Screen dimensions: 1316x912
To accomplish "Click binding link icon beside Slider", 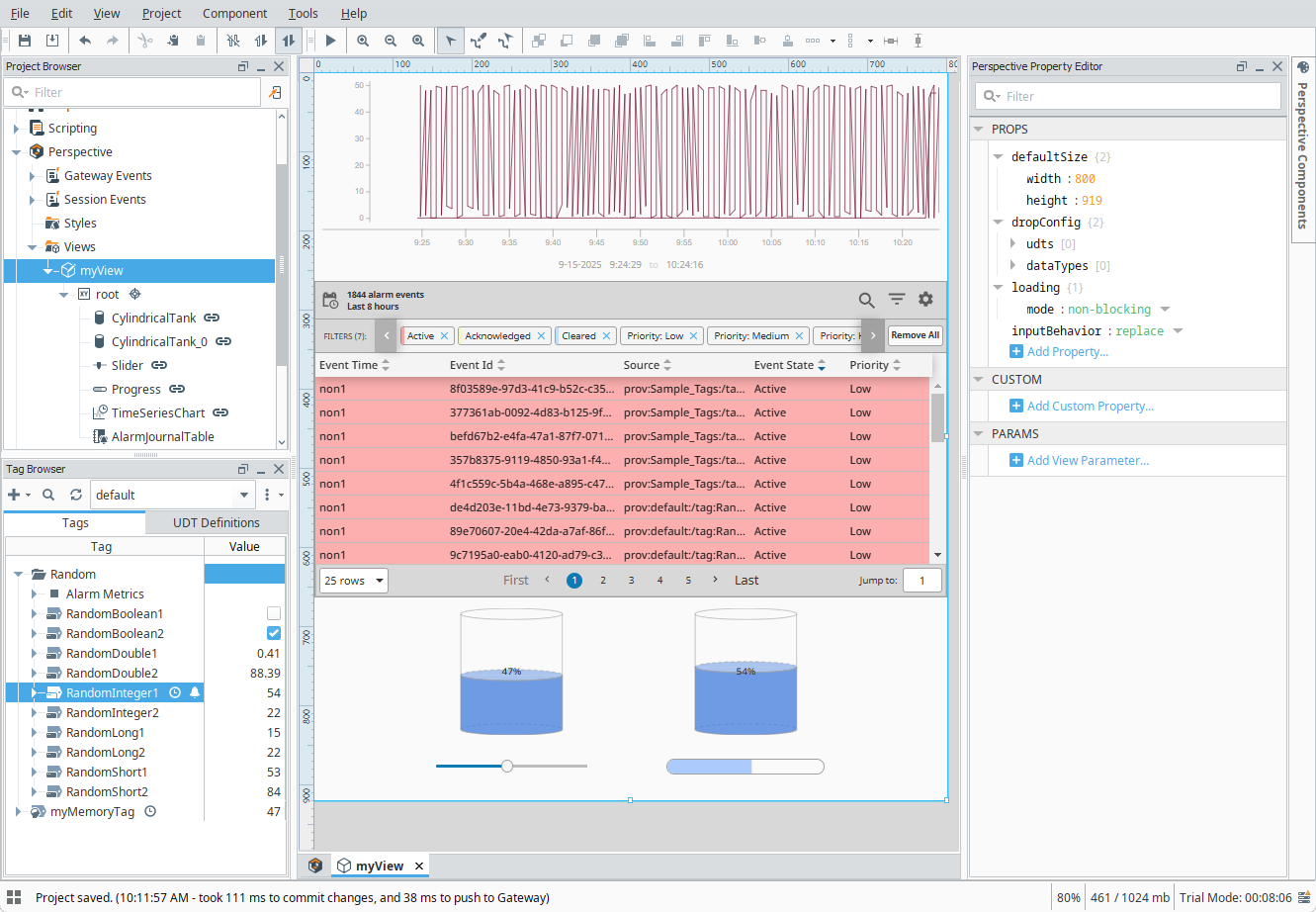I will click(159, 365).
